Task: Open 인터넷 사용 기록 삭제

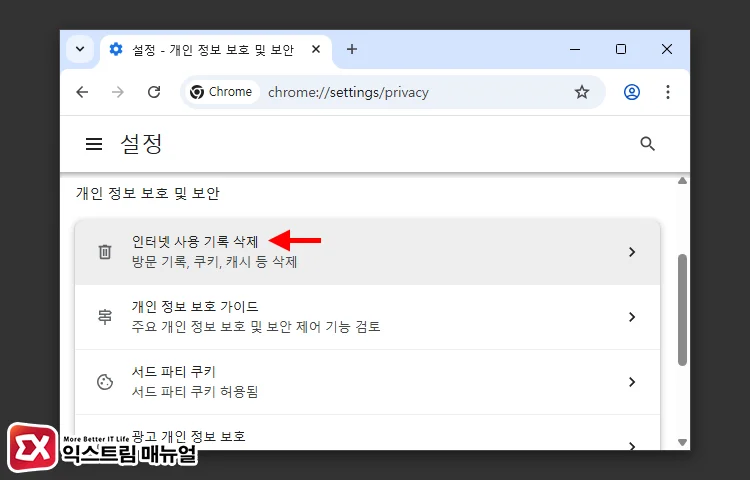Action: point(367,252)
